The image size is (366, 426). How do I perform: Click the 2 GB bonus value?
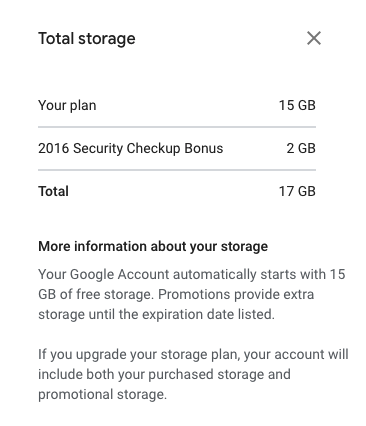point(301,148)
